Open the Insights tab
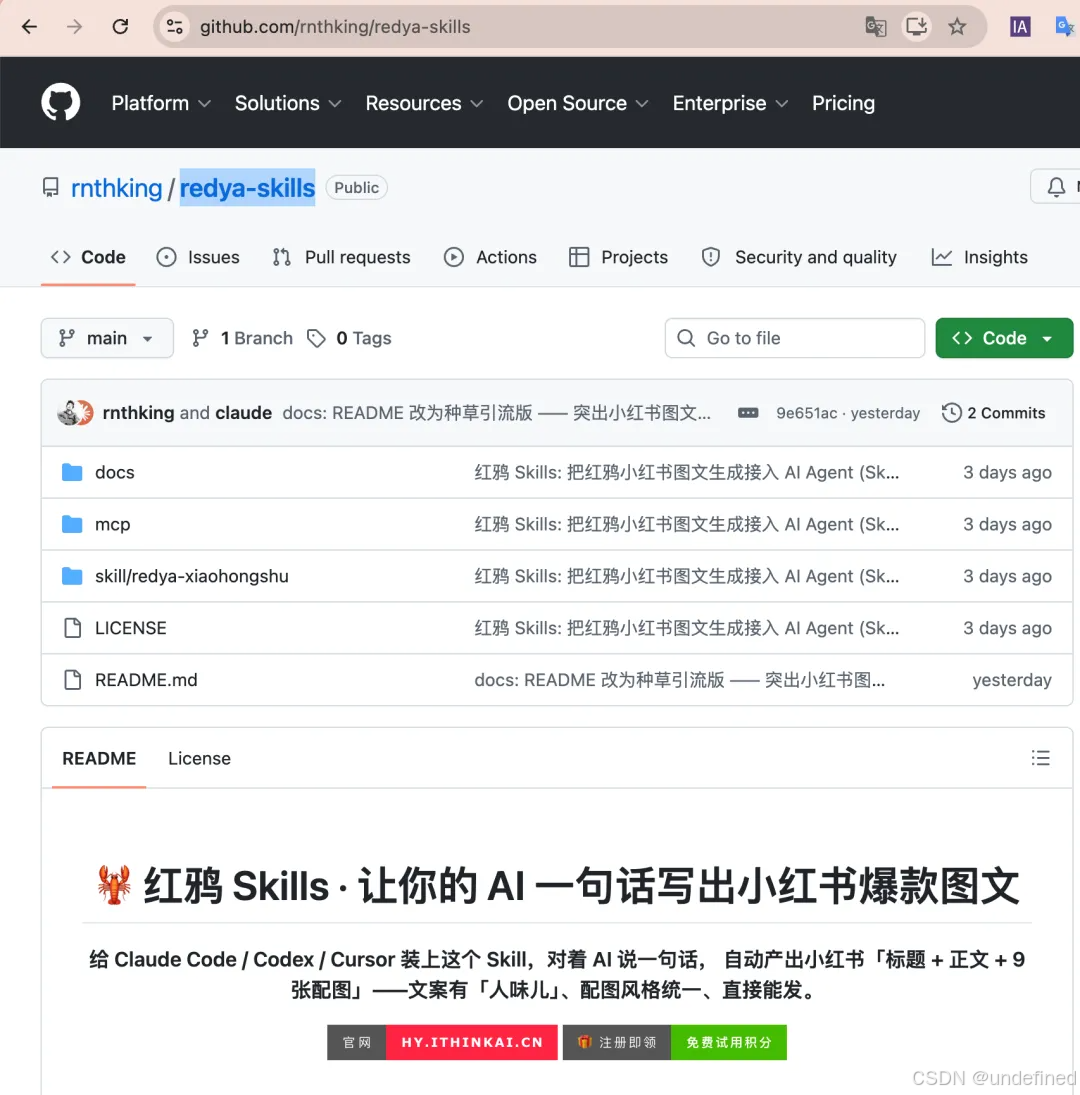The height and width of the screenshot is (1095, 1080). (x=979, y=257)
